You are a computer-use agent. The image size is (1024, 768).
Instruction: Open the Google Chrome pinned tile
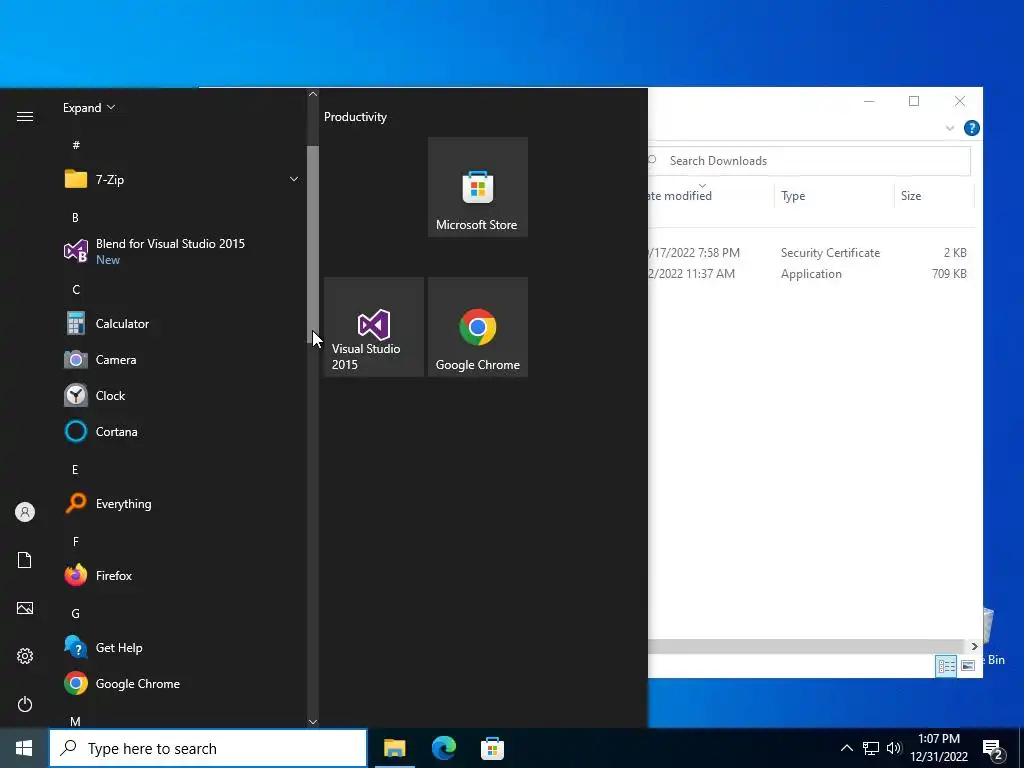(x=477, y=327)
